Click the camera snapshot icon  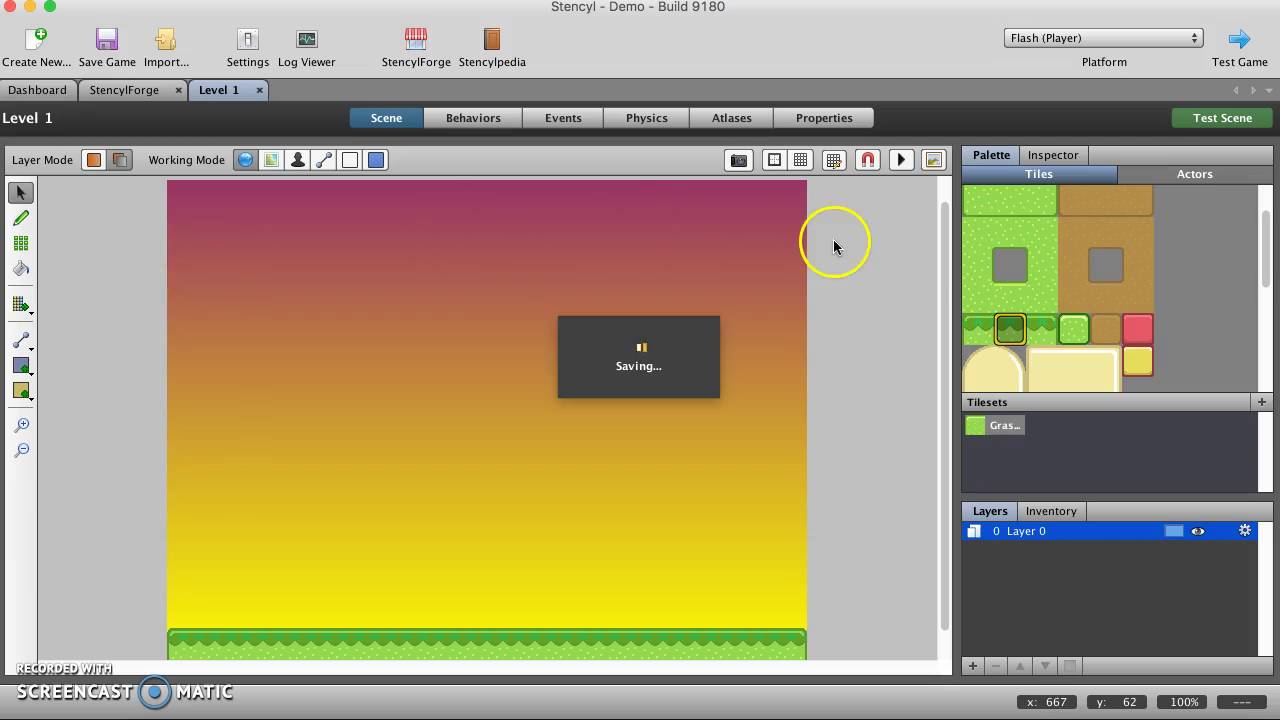point(739,160)
